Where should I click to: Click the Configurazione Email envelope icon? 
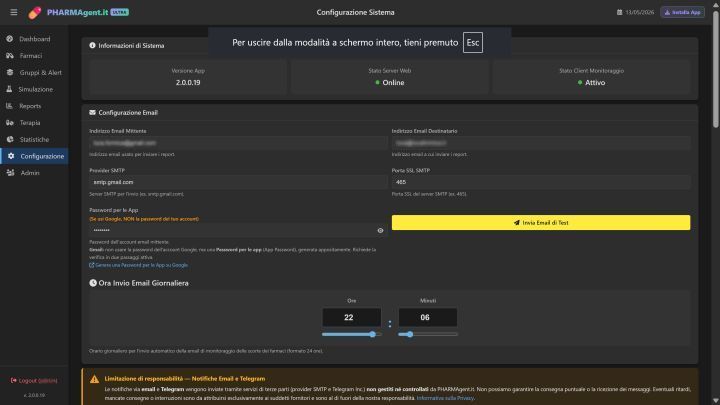(92, 112)
